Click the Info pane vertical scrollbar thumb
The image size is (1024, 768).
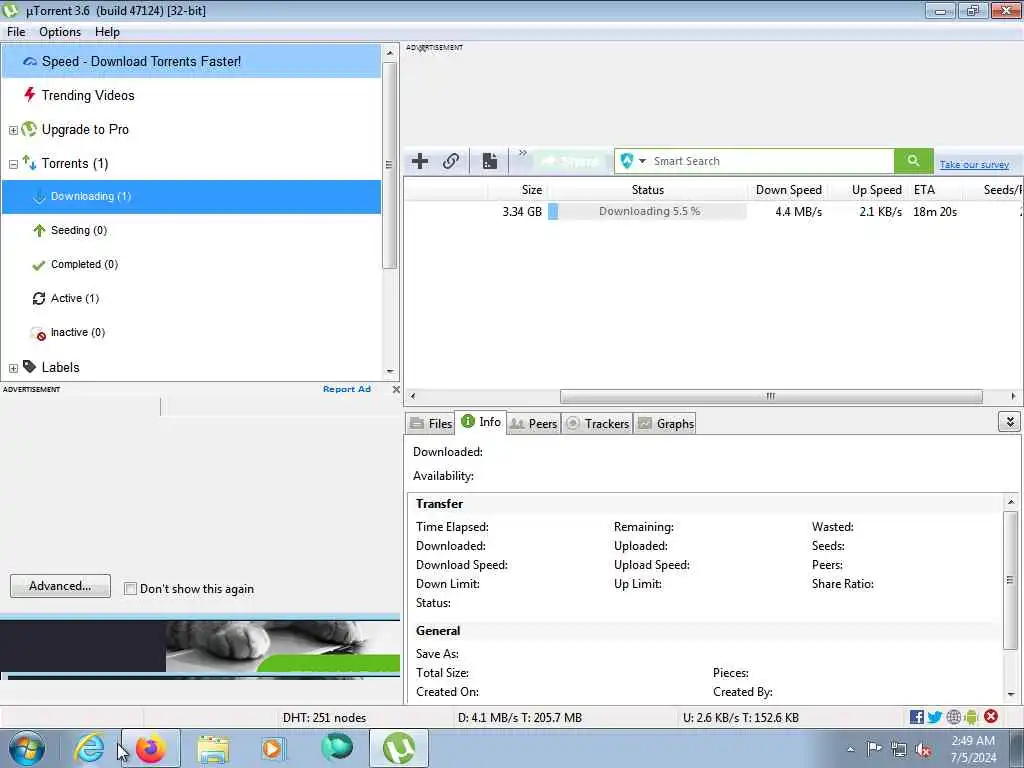click(x=1010, y=580)
